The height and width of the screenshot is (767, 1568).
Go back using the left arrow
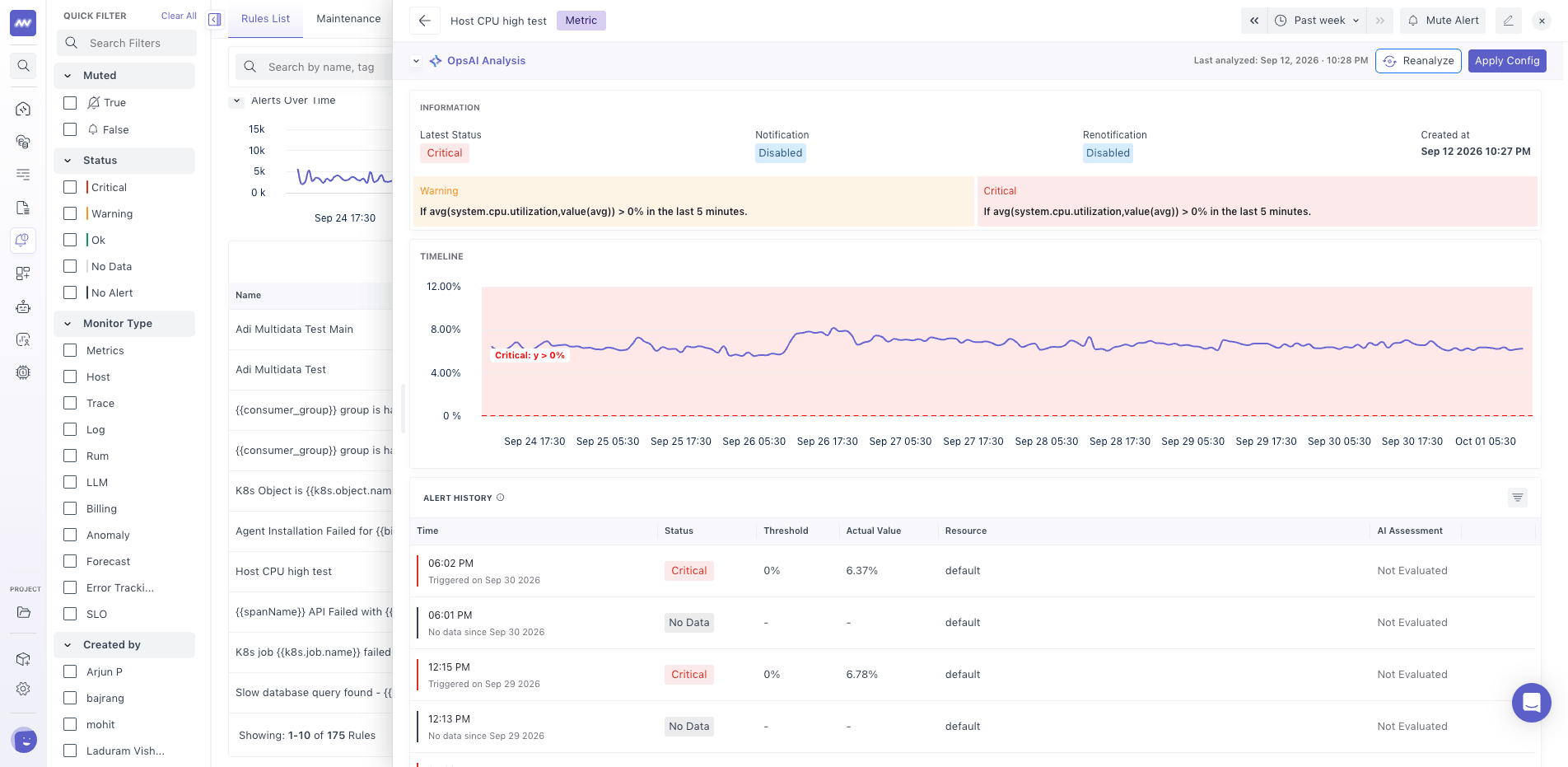point(424,21)
